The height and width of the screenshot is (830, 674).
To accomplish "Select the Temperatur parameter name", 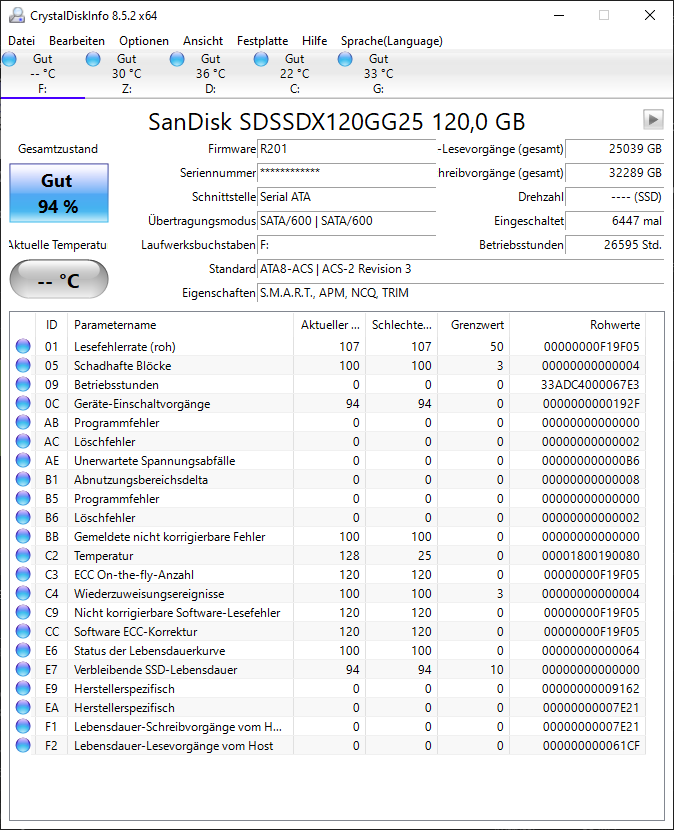I will 103,556.
